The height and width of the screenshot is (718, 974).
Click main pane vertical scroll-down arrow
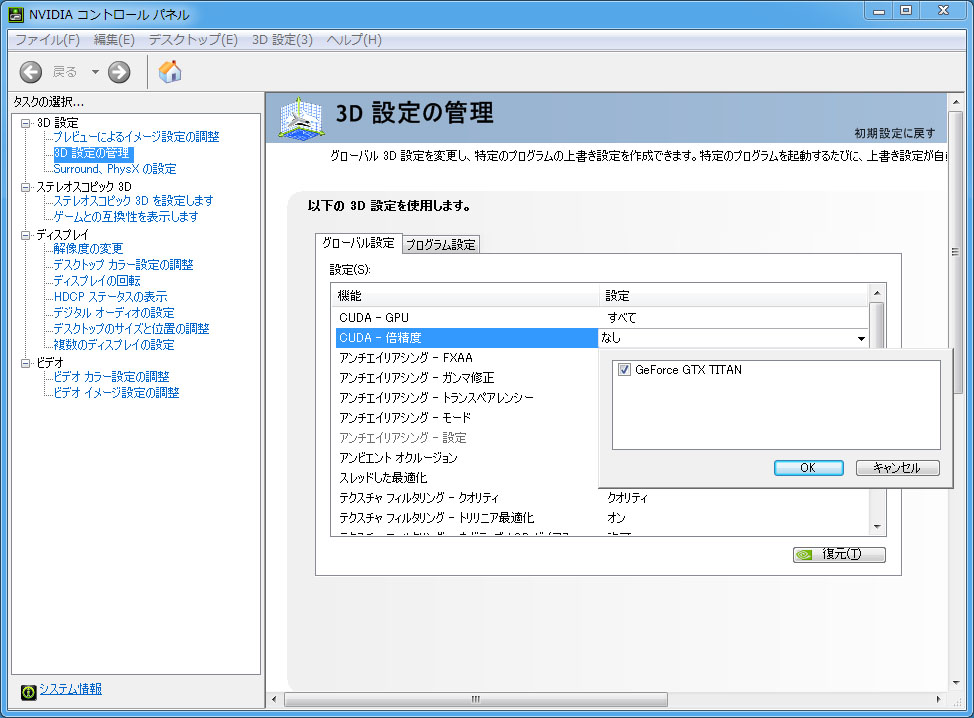coord(956,683)
